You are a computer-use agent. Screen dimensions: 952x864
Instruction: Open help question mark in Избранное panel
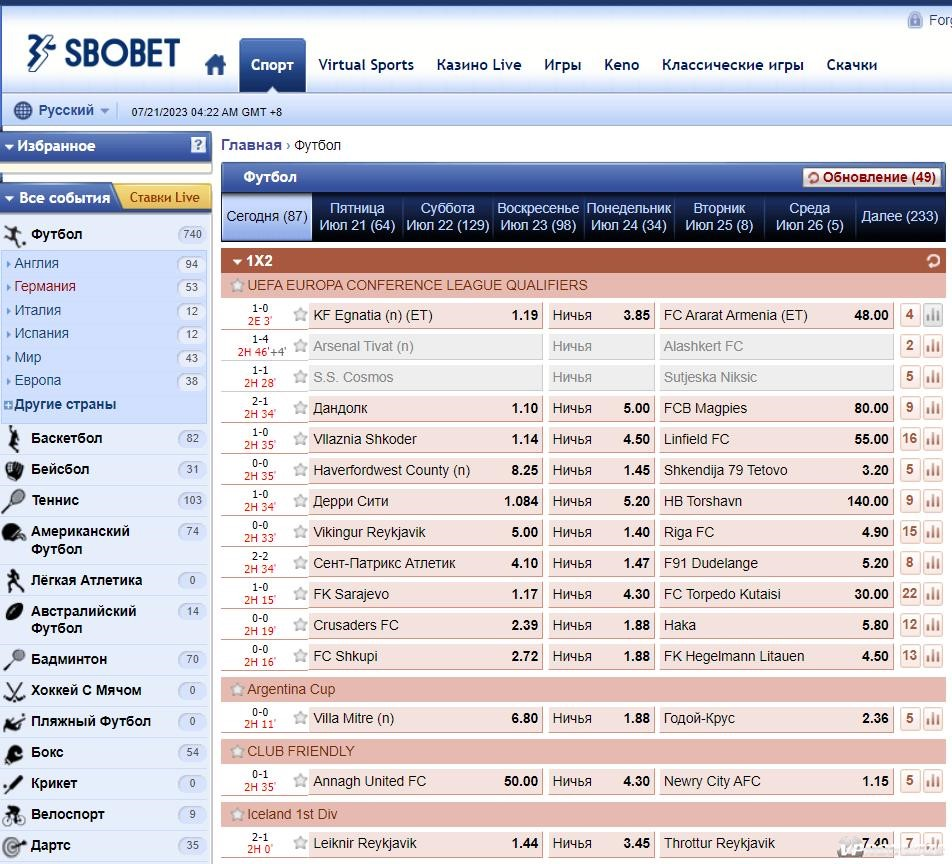198,145
